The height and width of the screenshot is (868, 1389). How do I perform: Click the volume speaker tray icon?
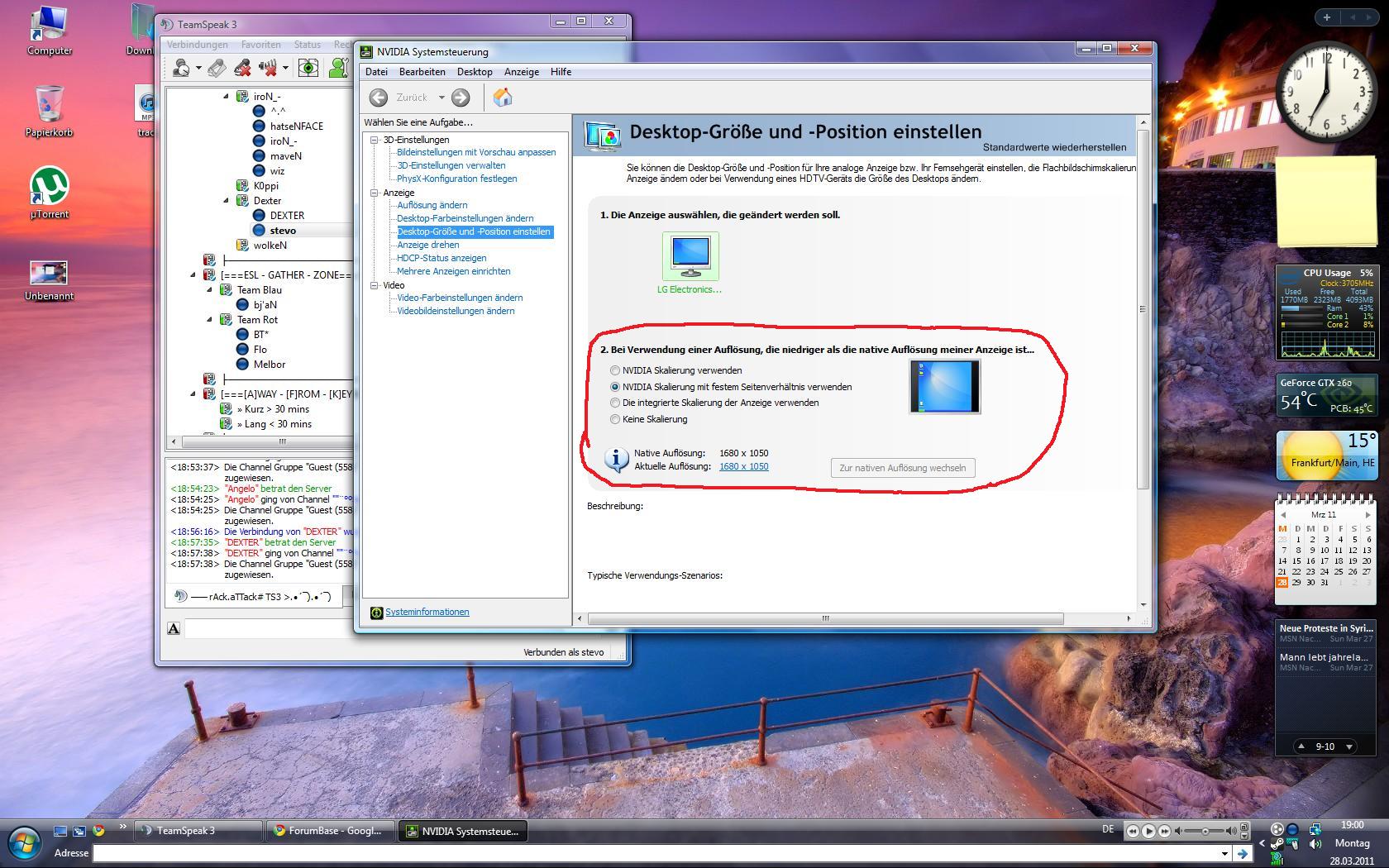1315,844
